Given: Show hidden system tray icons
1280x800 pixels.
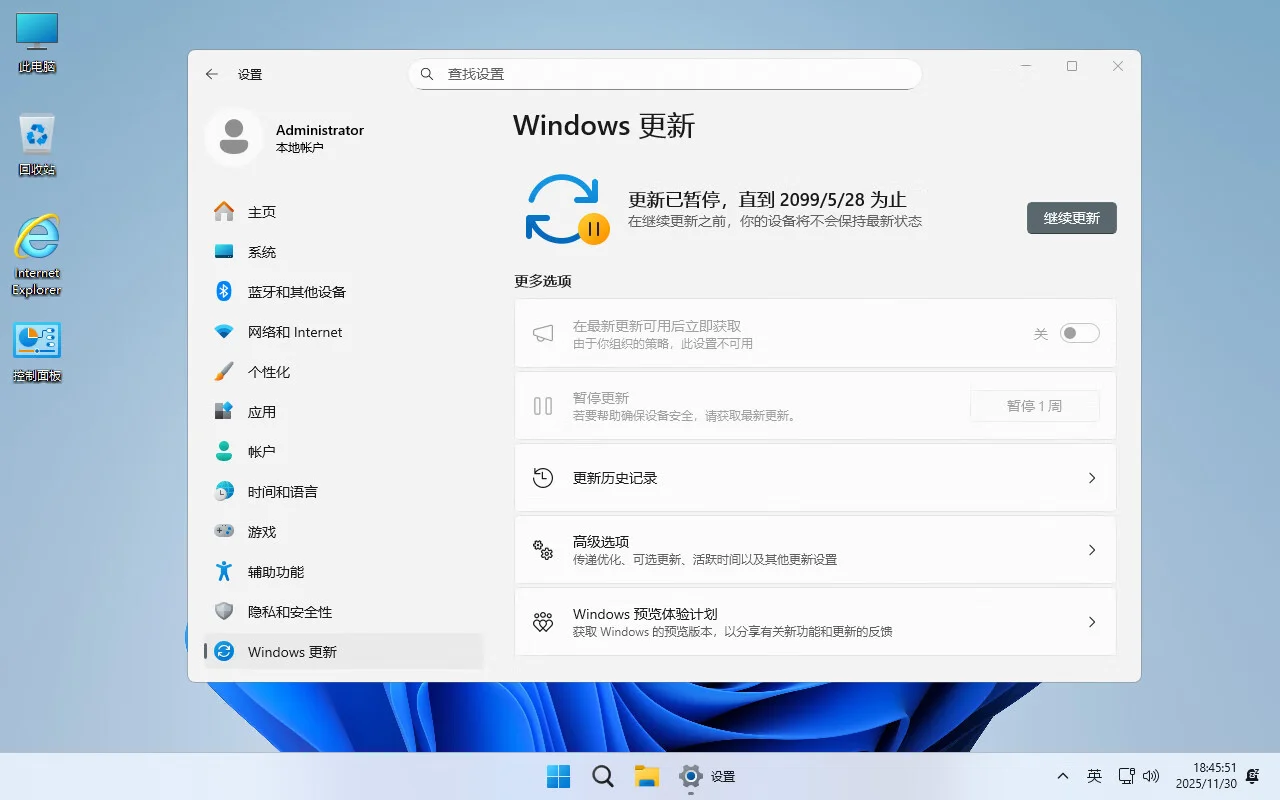Looking at the screenshot, I should pyautogui.click(x=1062, y=775).
